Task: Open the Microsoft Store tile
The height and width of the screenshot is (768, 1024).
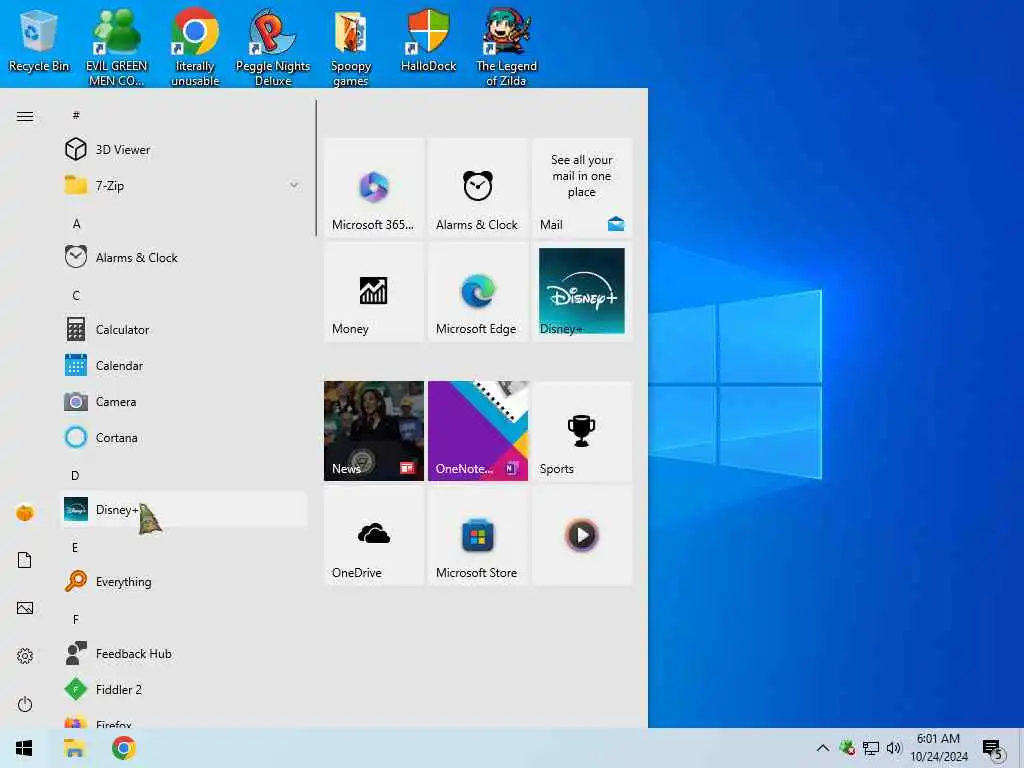Action: (x=478, y=536)
